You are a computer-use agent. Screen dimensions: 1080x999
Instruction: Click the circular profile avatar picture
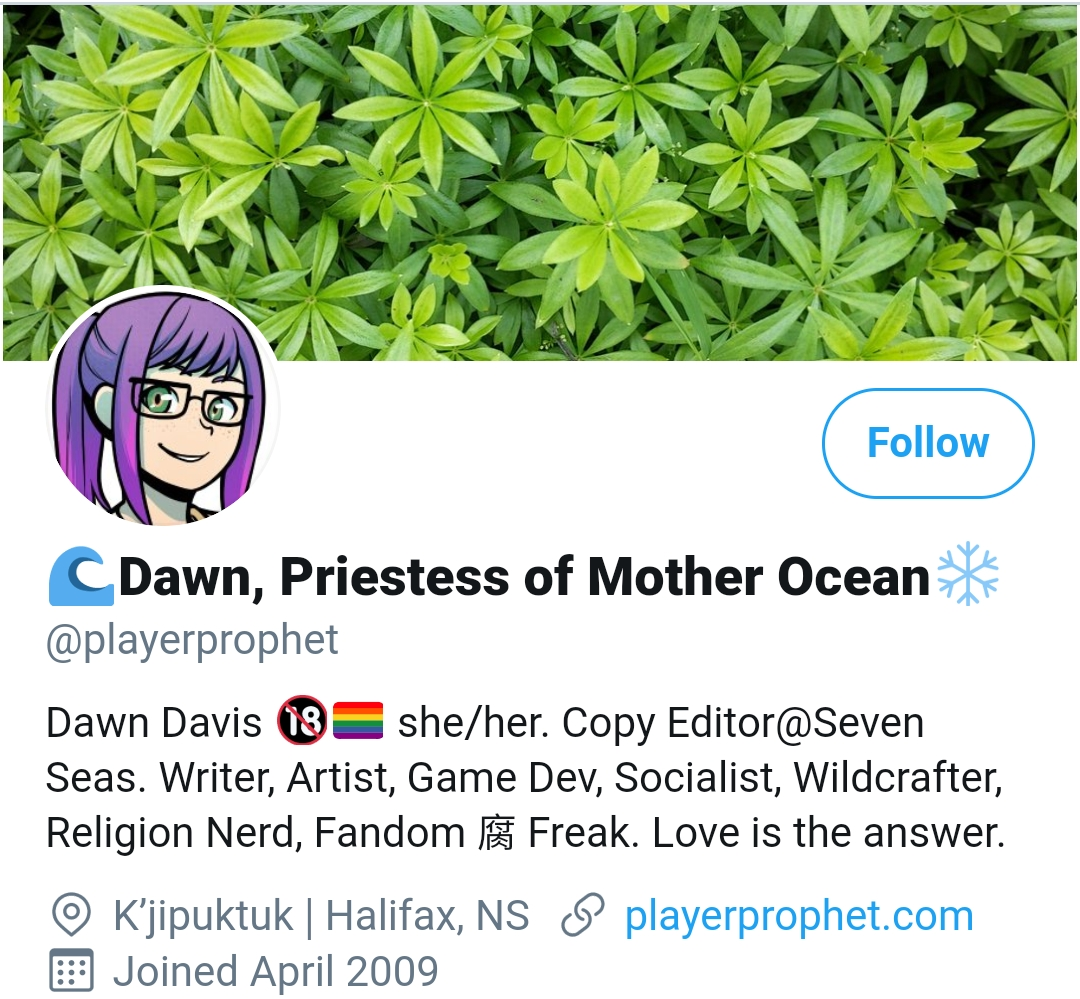tap(163, 408)
